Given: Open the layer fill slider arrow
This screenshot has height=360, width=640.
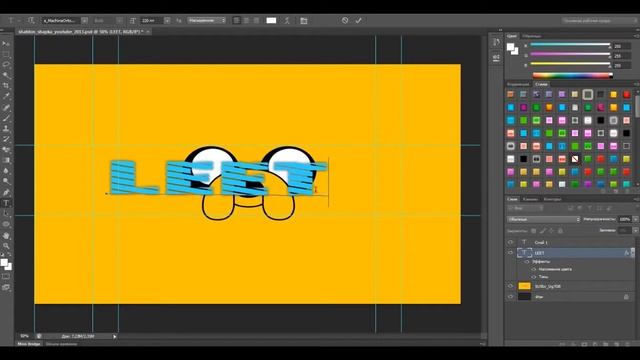Looking at the screenshot, I should (x=635, y=231).
